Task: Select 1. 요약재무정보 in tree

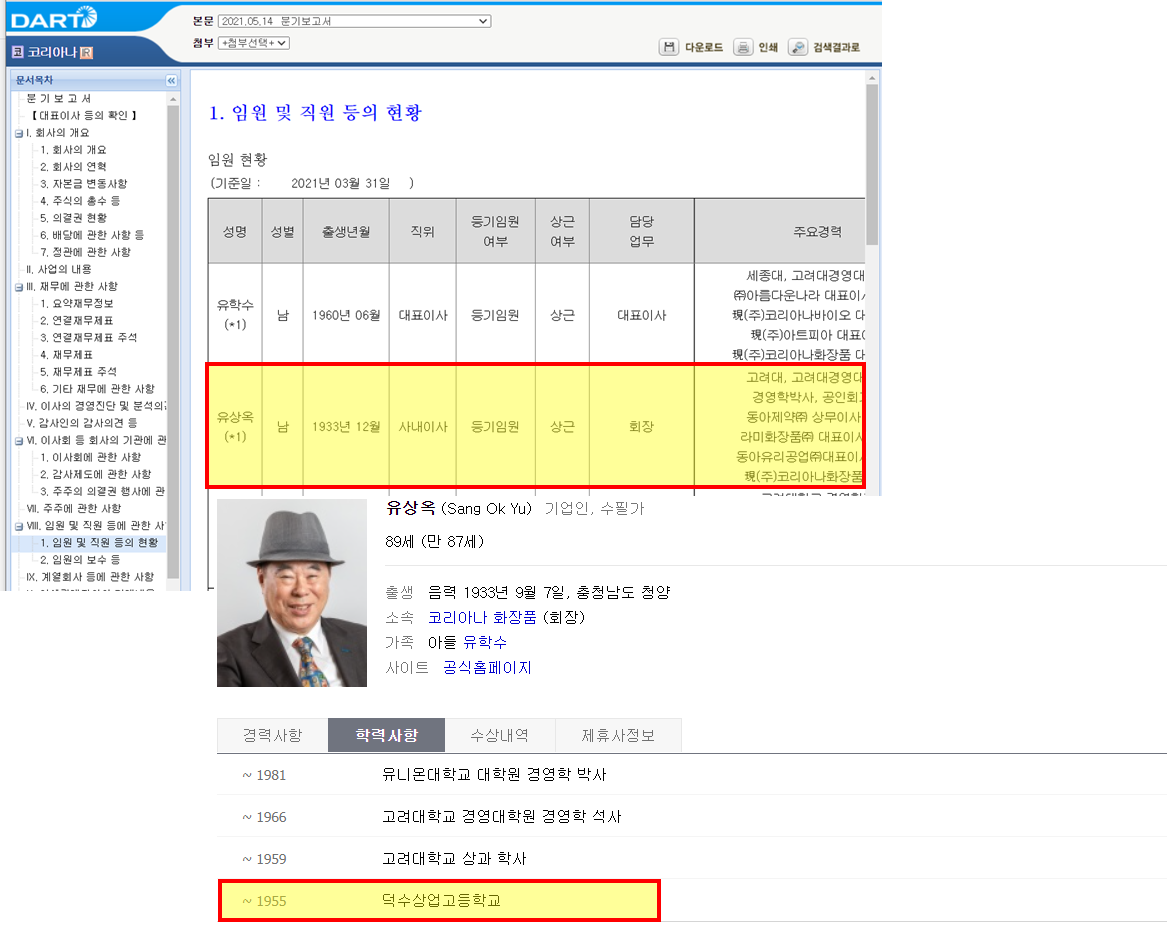Action: 77,304
